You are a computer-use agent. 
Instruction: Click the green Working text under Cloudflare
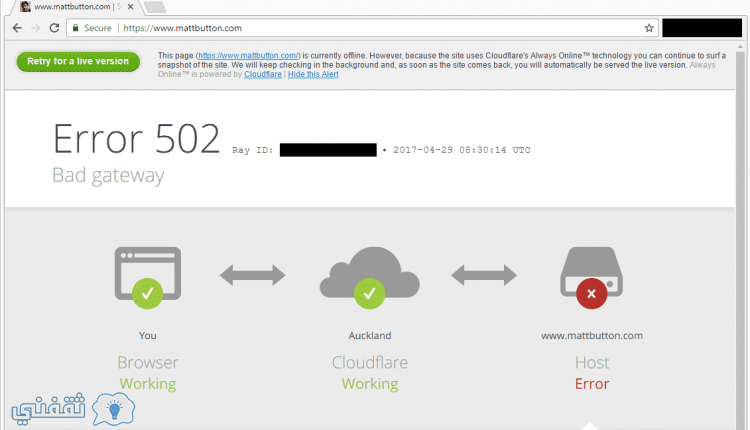pos(370,384)
